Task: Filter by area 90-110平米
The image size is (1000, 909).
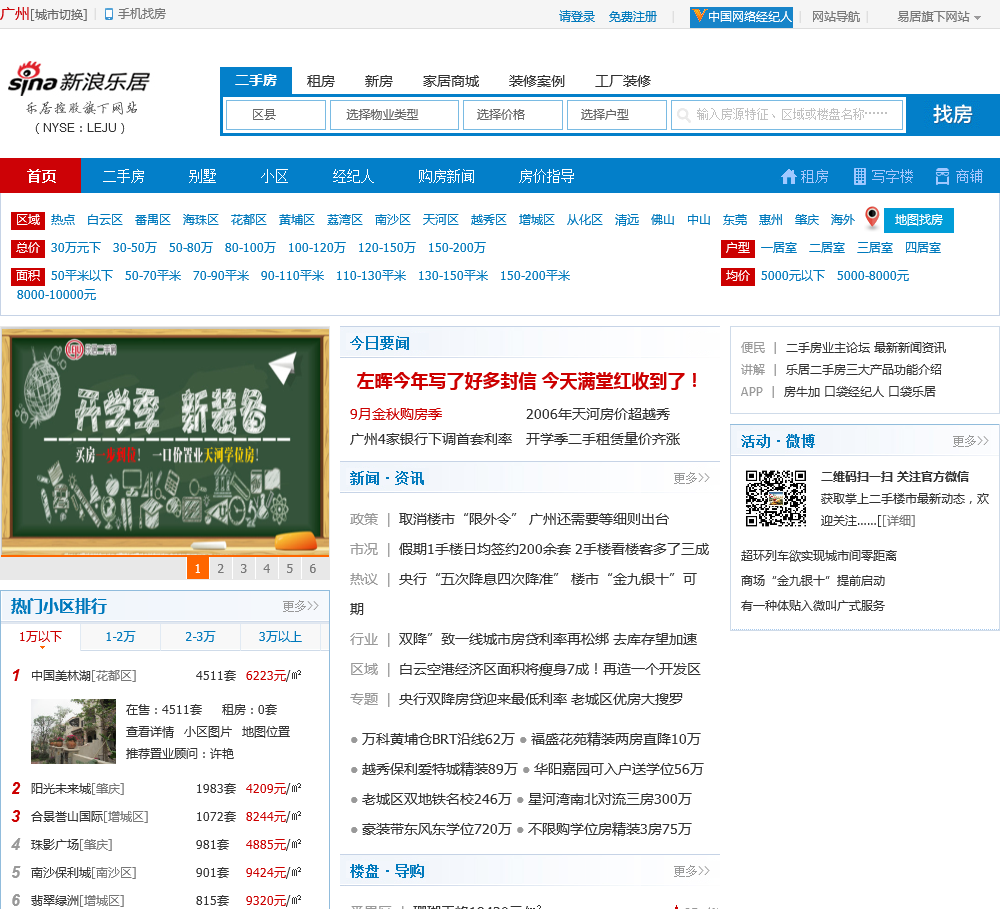Action: tap(292, 276)
